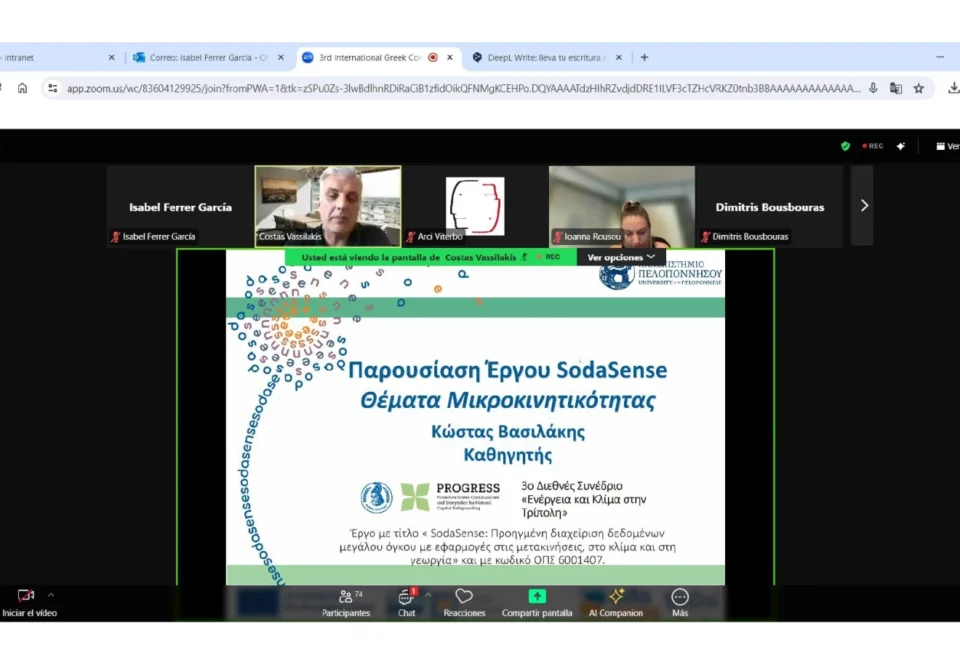Click Compartir pantalla button
Viewport: 960px width, 669px height.
(537, 603)
